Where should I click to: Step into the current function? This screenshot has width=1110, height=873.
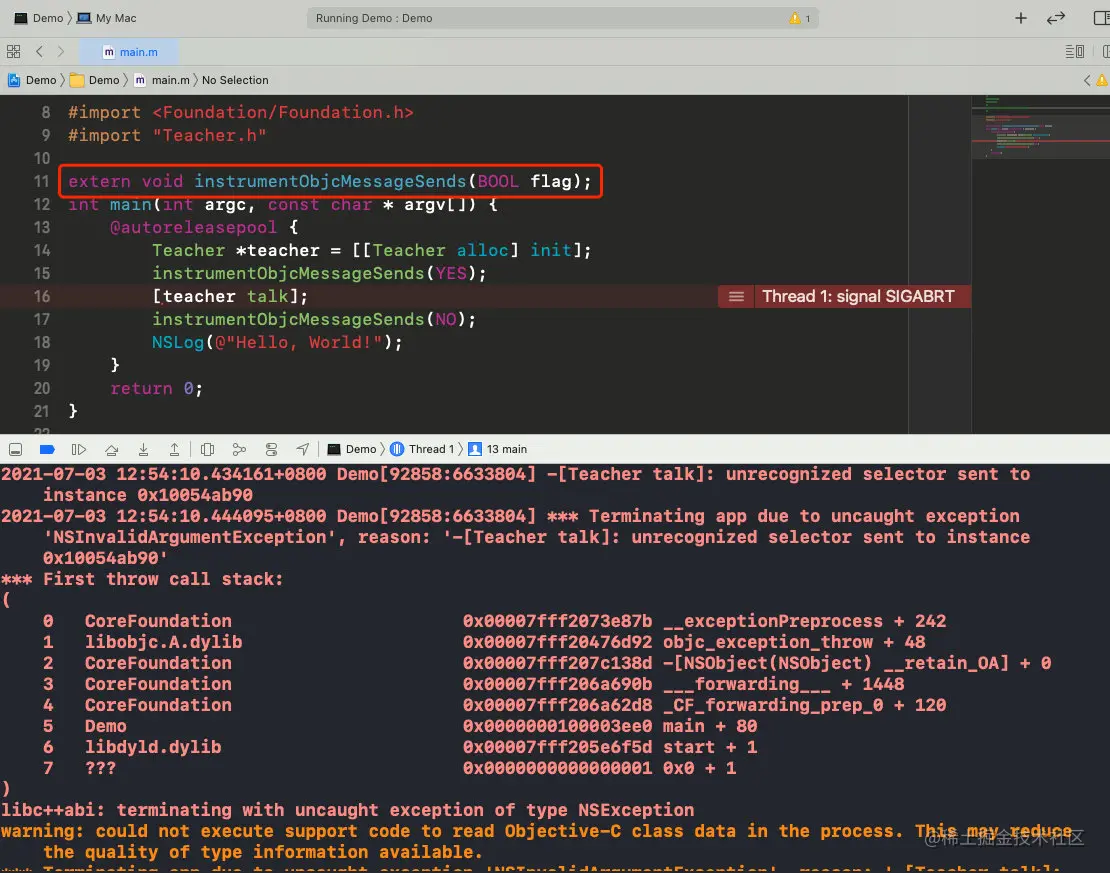pyautogui.click(x=143, y=450)
